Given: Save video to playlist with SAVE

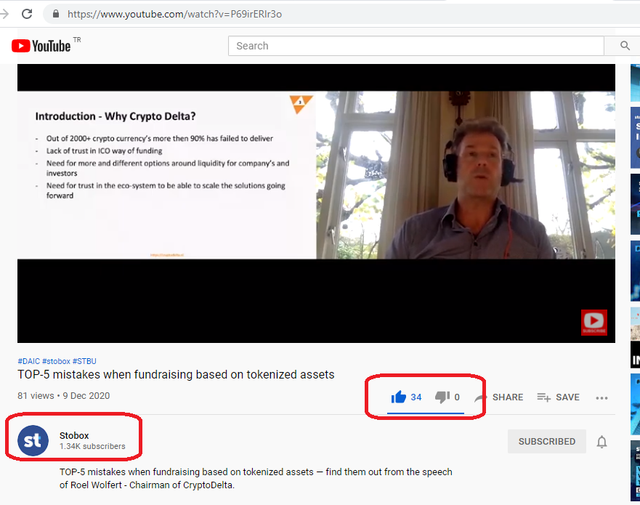Looking at the screenshot, I should click(x=558, y=397).
